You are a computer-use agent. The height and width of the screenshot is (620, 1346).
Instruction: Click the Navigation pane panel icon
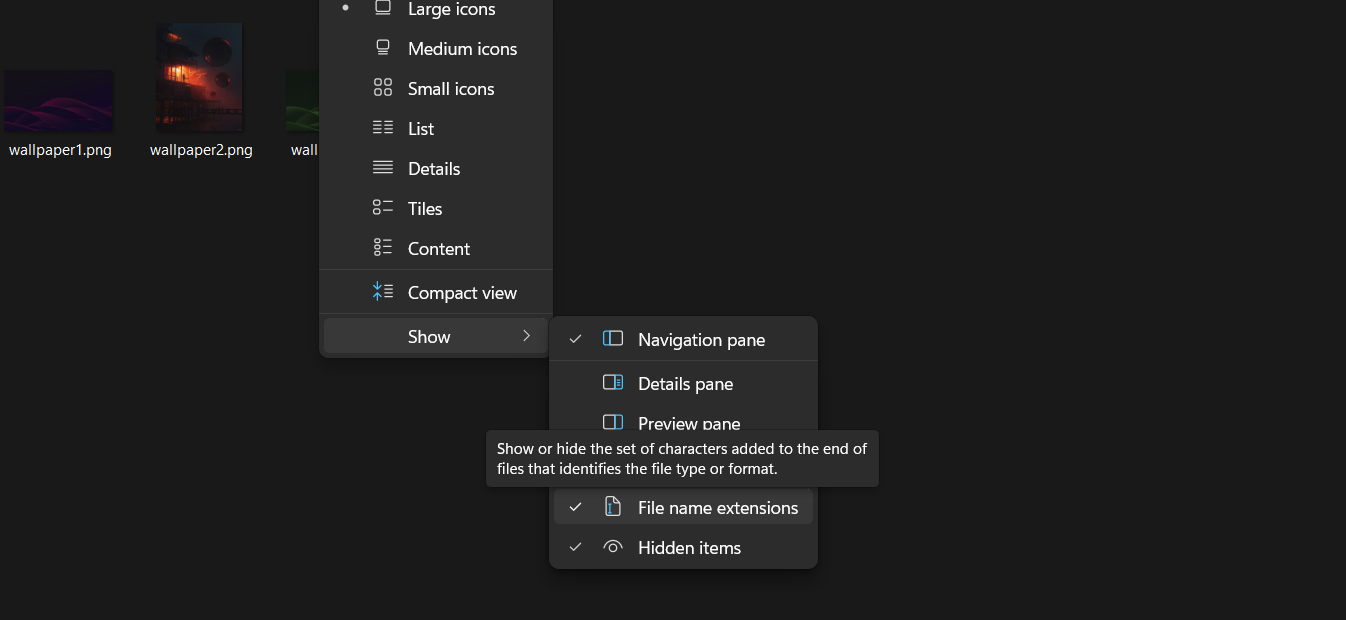coord(612,338)
